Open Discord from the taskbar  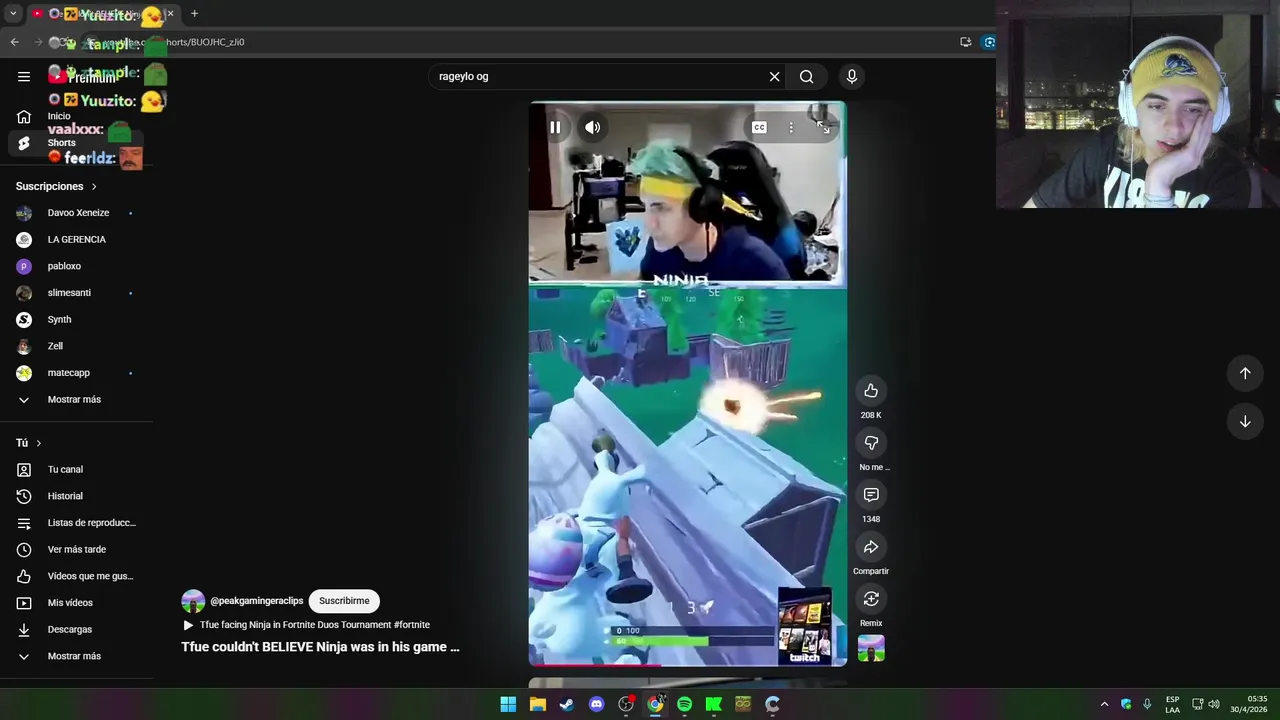tap(597, 704)
